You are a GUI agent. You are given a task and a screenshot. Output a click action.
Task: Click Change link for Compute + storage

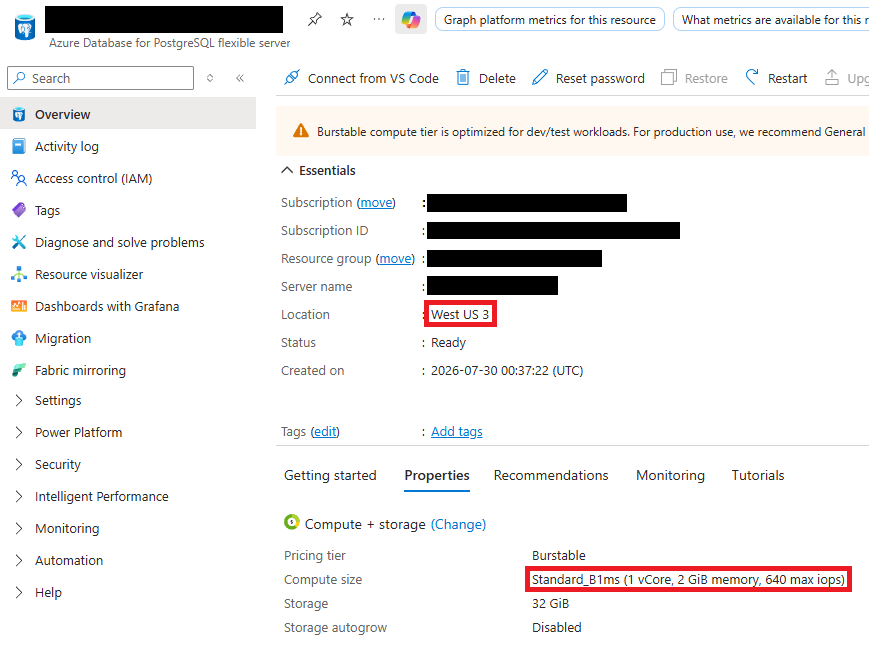click(458, 525)
